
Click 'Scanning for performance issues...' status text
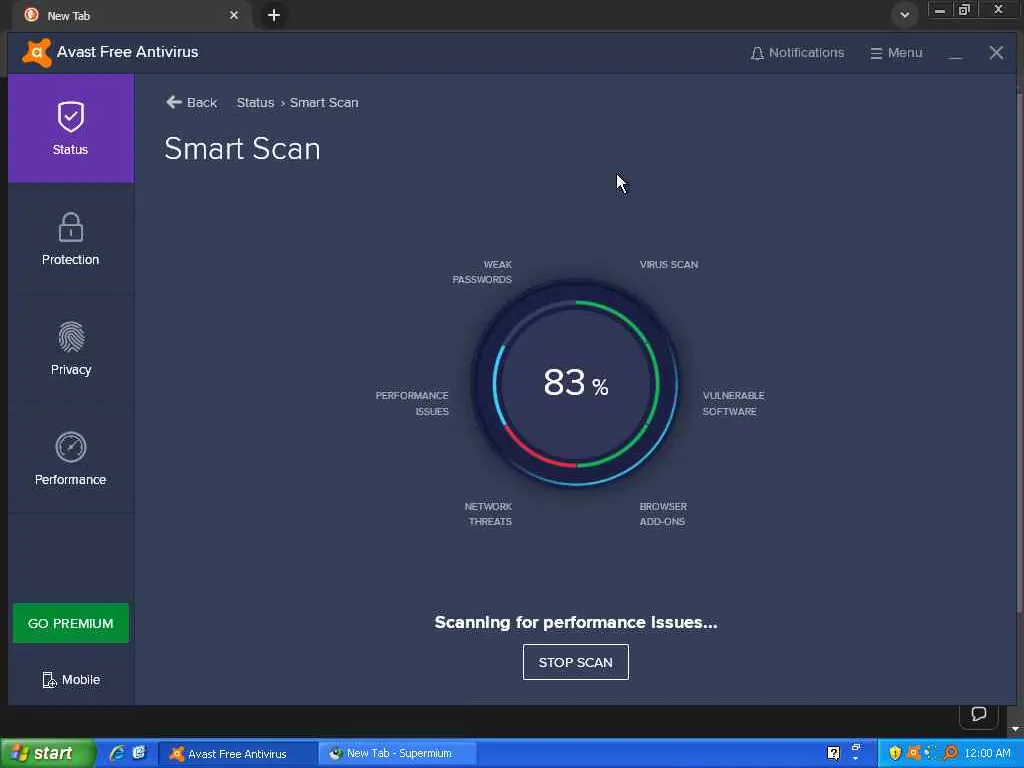click(x=575, y=622)
